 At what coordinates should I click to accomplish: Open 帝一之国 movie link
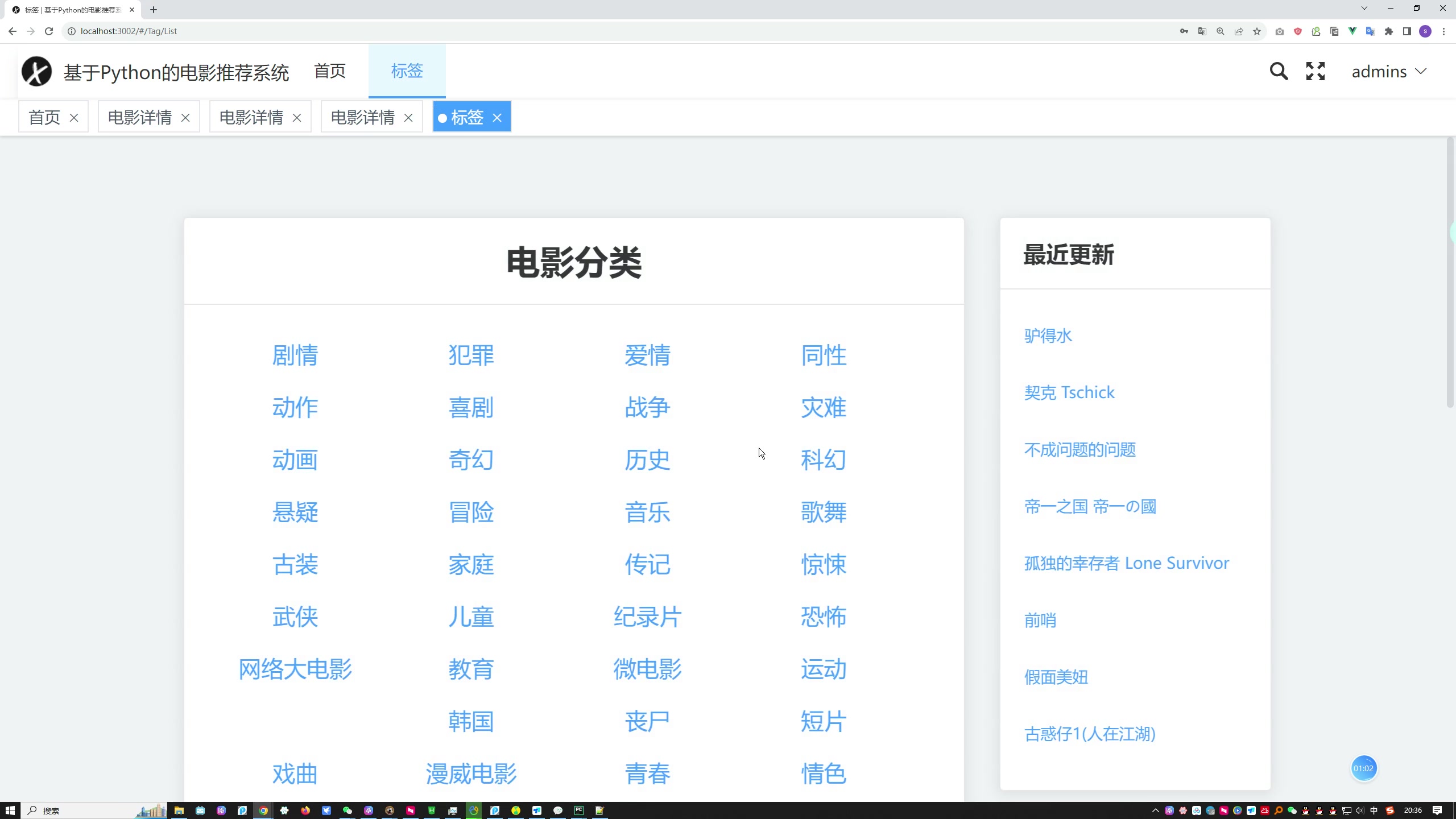click(x=1090, y=506)
